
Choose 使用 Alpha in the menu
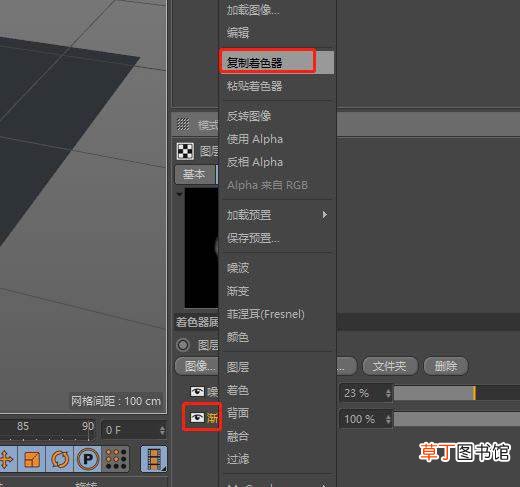[x=255, y=139]
